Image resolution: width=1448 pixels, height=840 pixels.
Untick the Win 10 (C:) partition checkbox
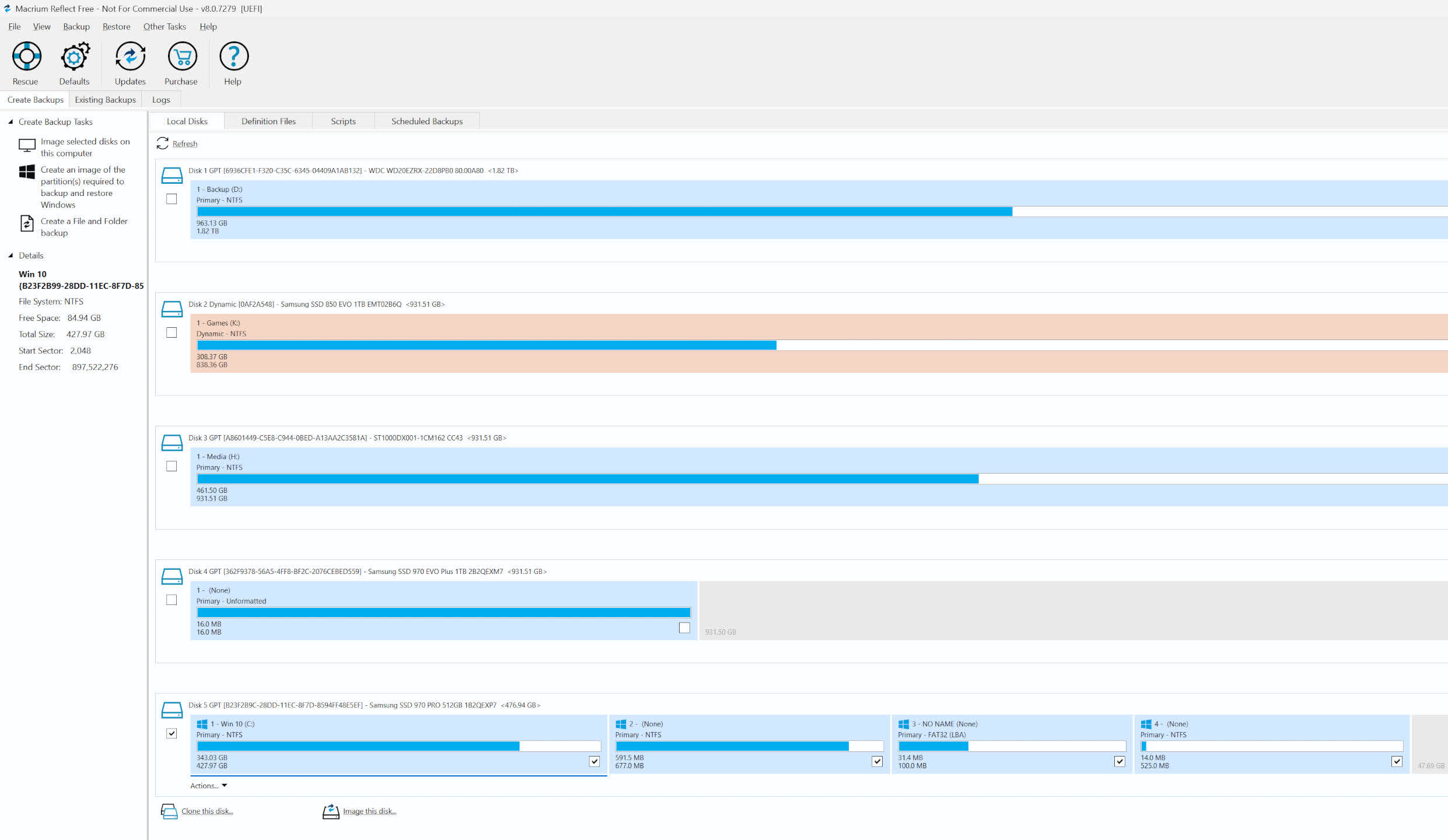(594, 761)
